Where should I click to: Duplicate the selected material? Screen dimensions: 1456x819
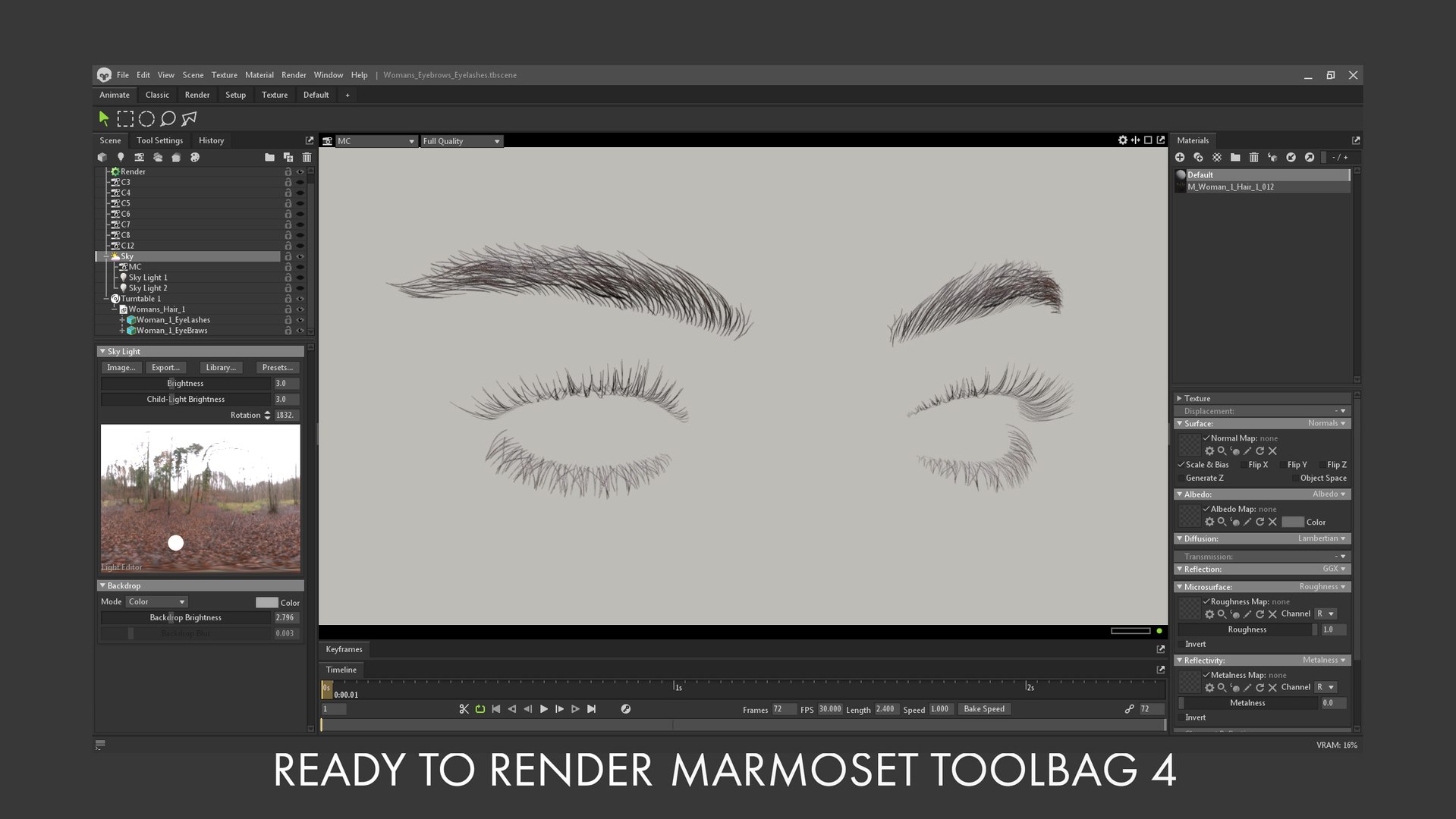pyautogui.click(x=1198, y=157)
